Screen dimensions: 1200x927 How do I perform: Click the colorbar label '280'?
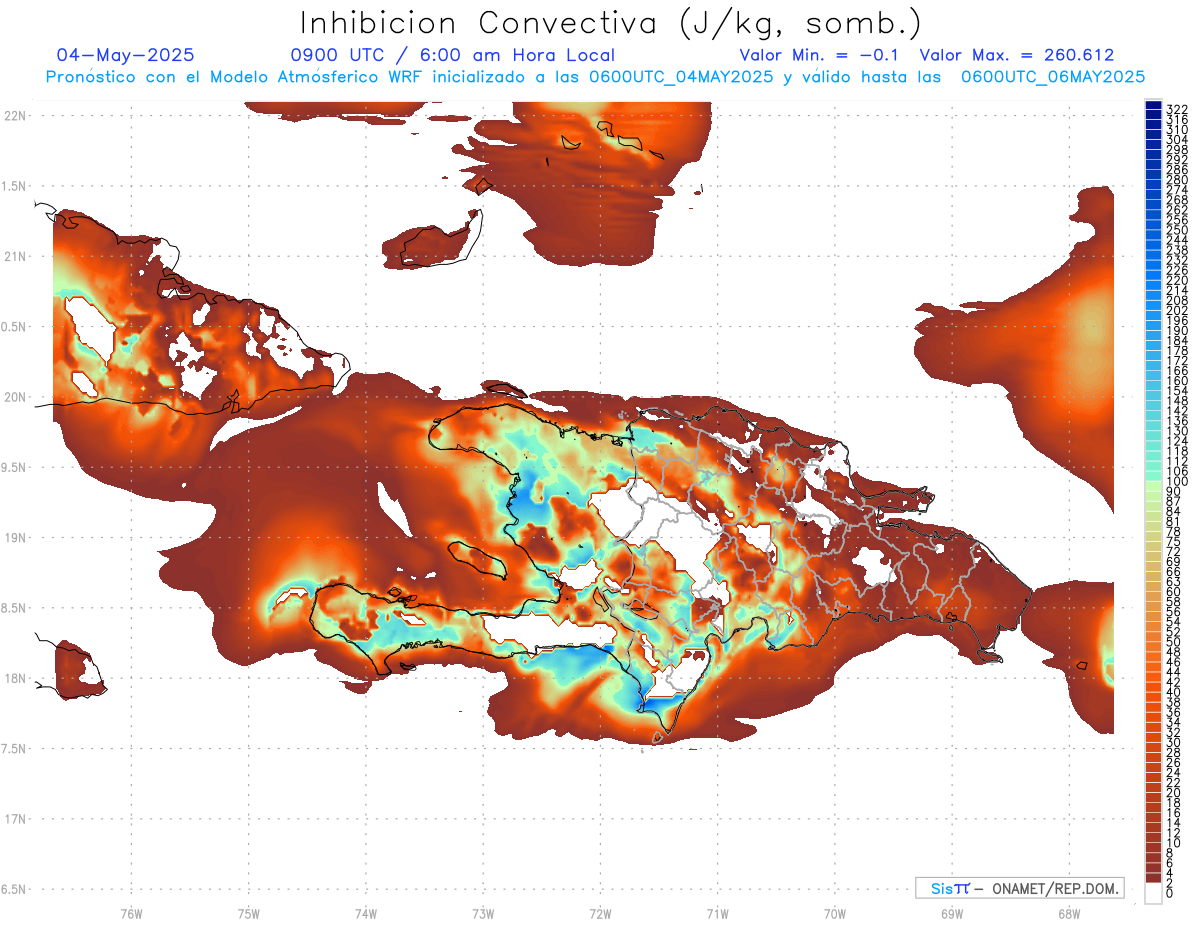coord(1177,180)
